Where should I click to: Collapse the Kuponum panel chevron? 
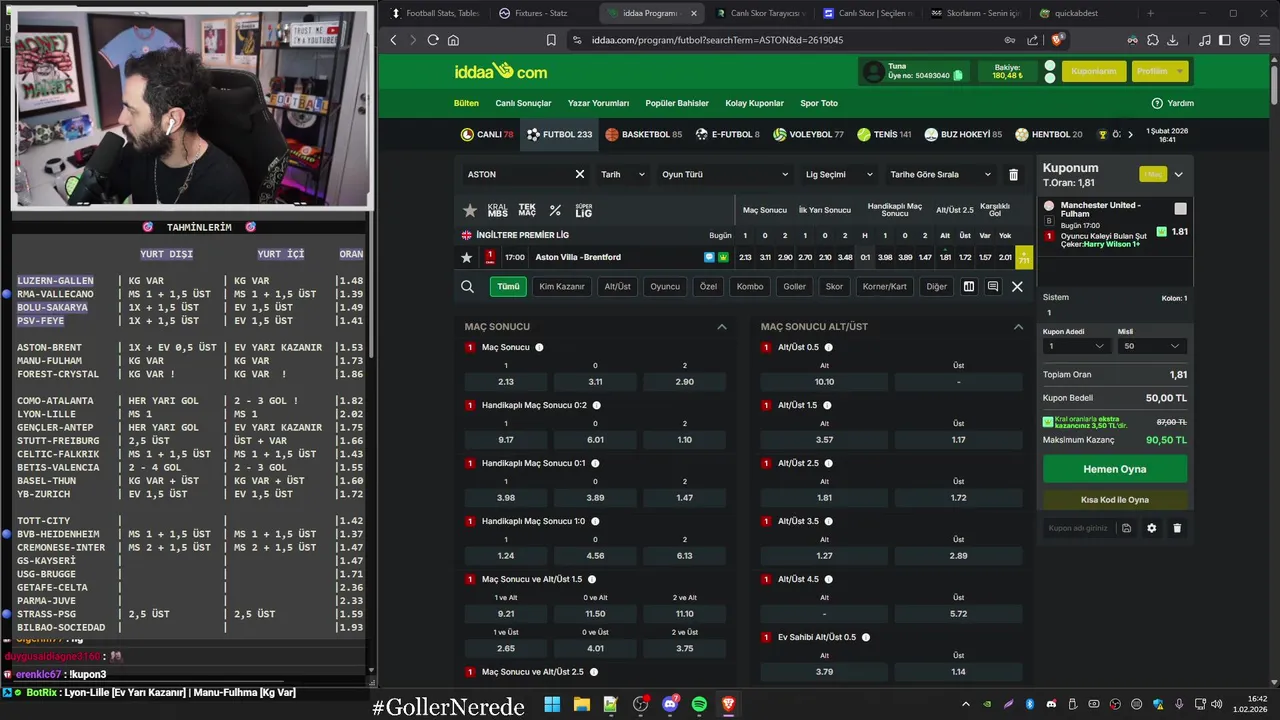(x=1178, y=174)
